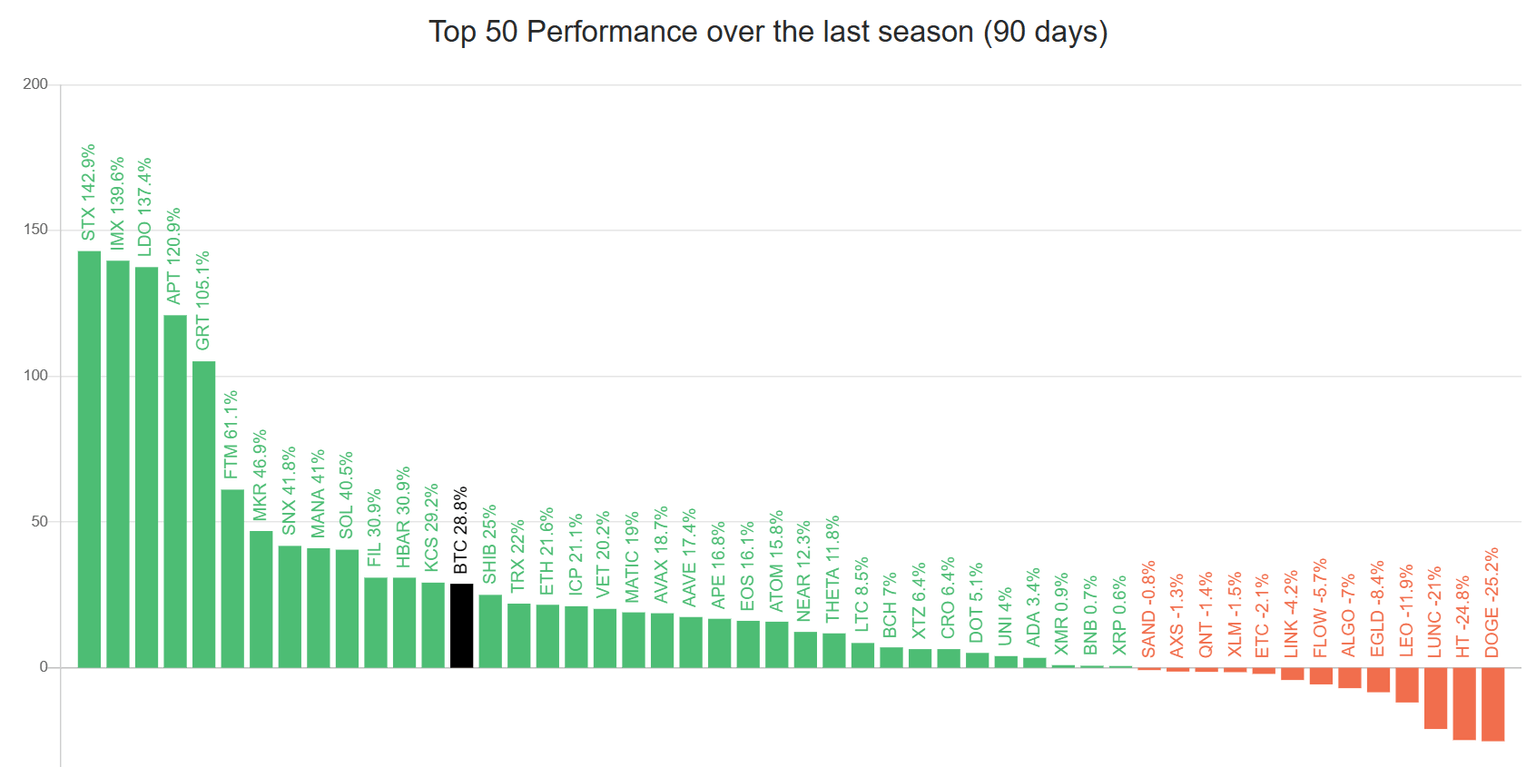1536x767 pixels.
Task: Click the SNX 41.8% bar
Action: (290, 606)
